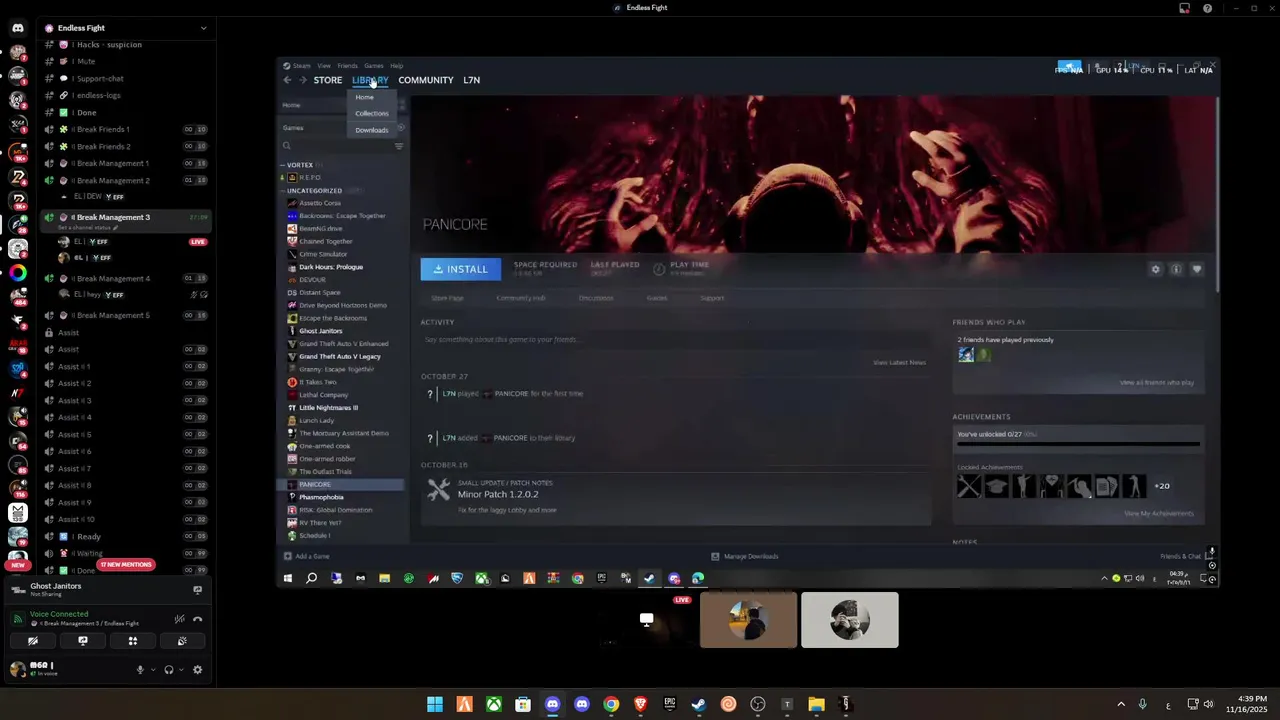Select Downloads in Library dropdown
The height and width of the screenshot is (720, 1280).
click(371, 130)
